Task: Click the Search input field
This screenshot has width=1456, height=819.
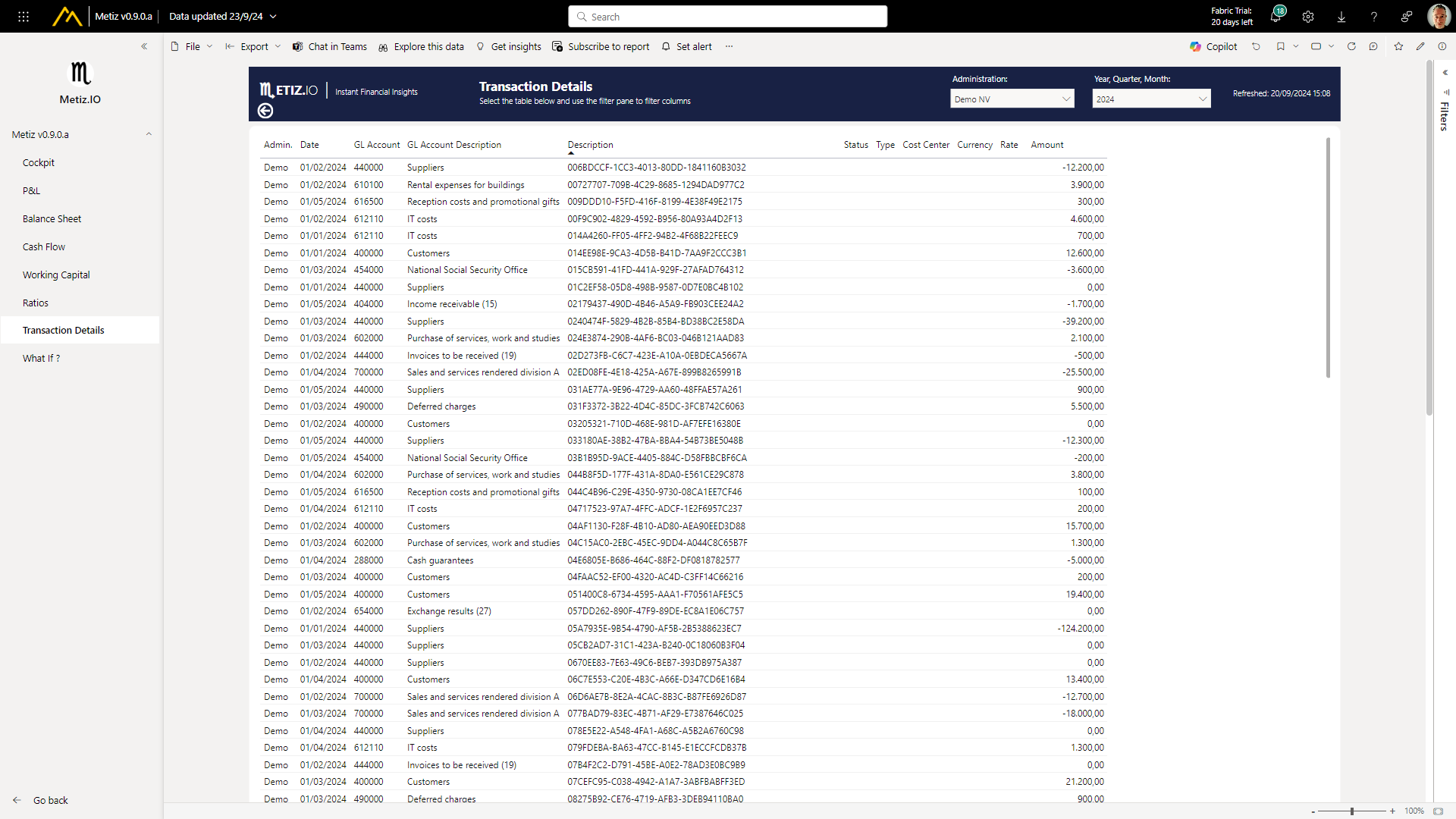Action: coord(728,17)
